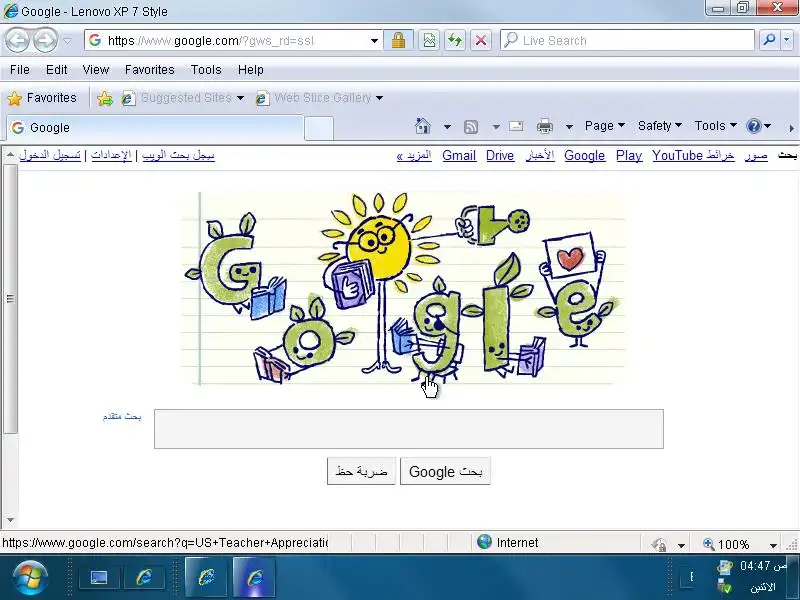Click the بحث Google search button
Image resolution: width=800 pixels, height=600 pixels.
pos(445,471)
